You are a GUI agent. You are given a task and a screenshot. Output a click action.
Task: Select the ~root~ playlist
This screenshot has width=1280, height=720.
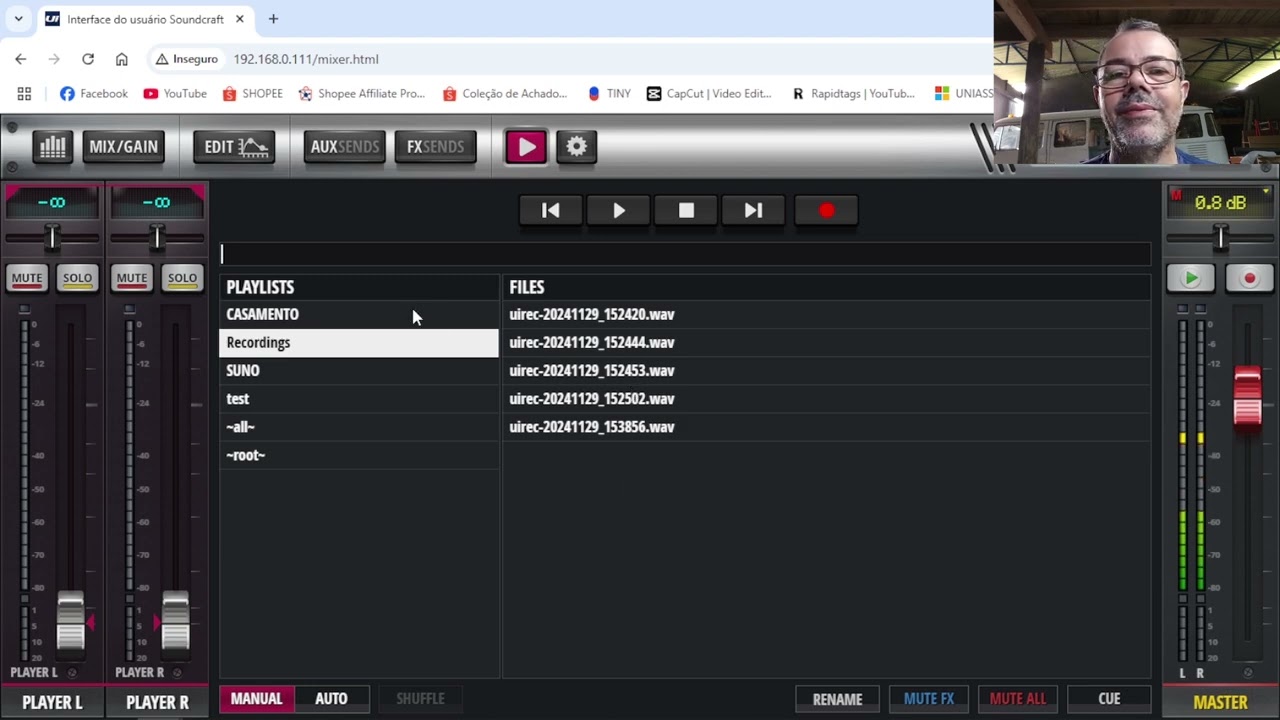pos(359,455)
